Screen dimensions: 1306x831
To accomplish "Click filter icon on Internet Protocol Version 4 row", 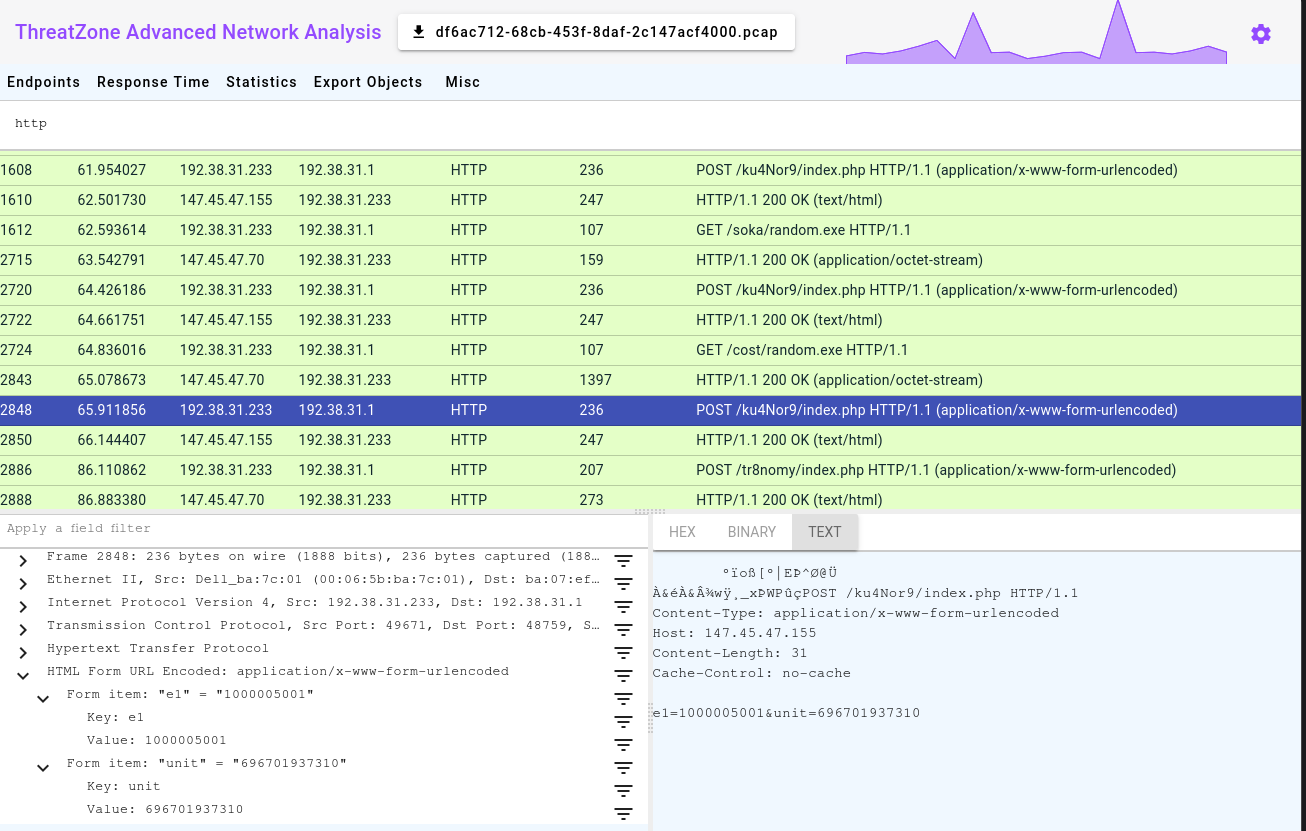I will pos(624,607).
